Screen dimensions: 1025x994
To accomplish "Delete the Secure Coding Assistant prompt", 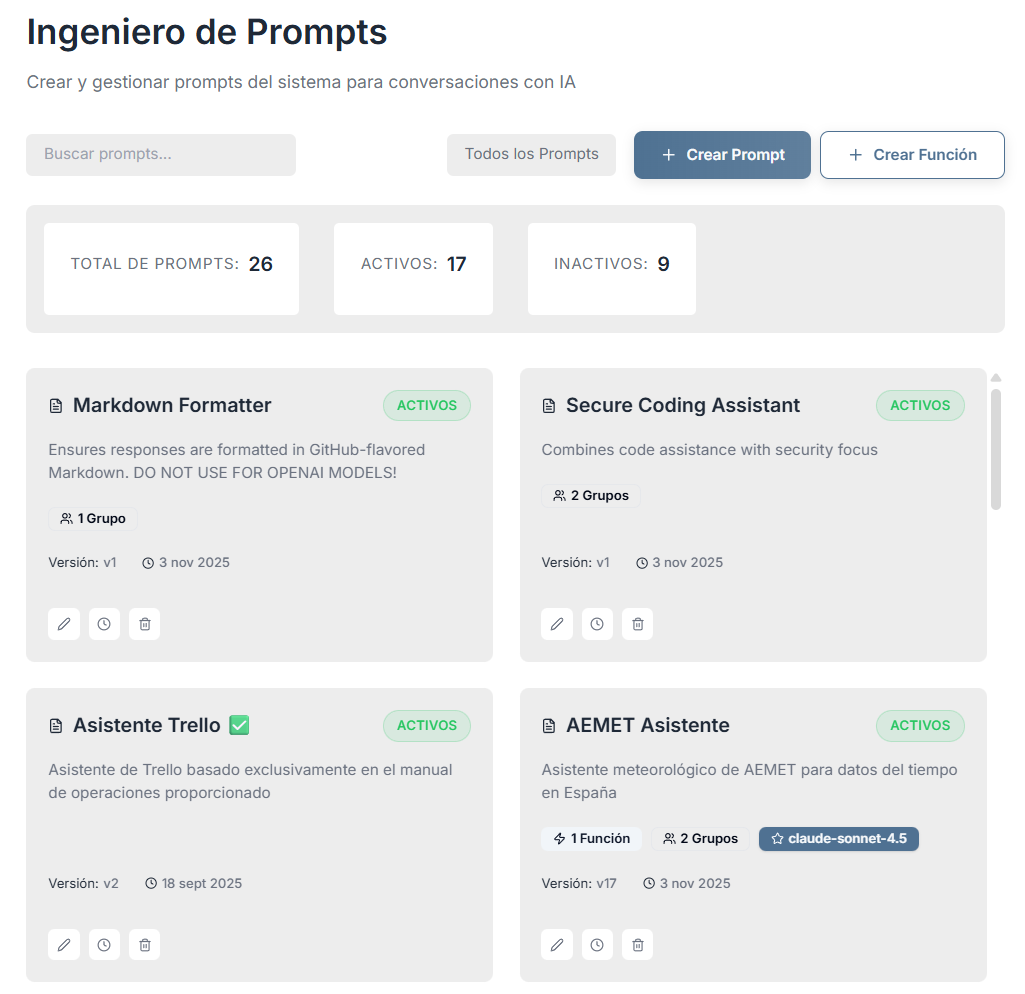I will tap(637, 623).
